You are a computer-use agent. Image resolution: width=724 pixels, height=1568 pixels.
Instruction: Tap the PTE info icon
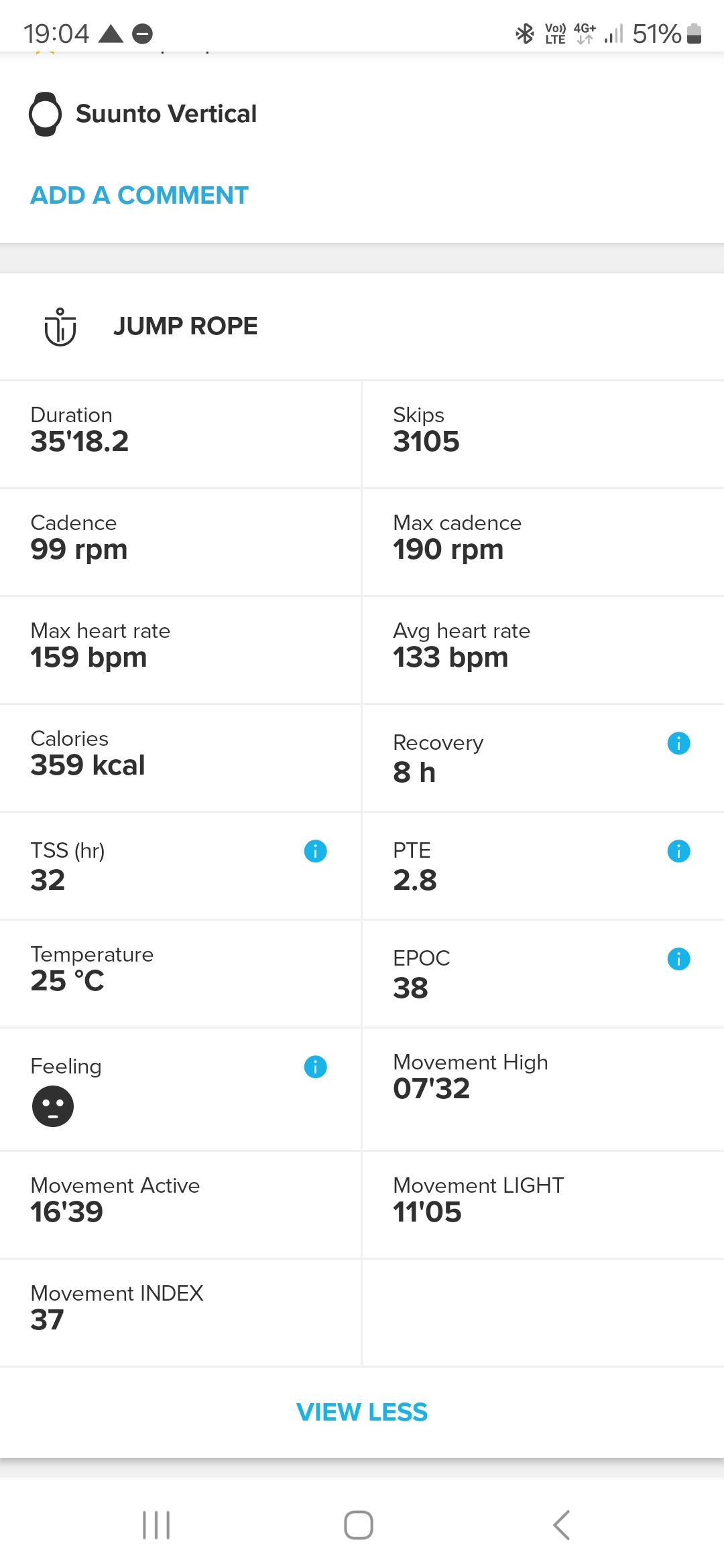click(x=678, y=851)
